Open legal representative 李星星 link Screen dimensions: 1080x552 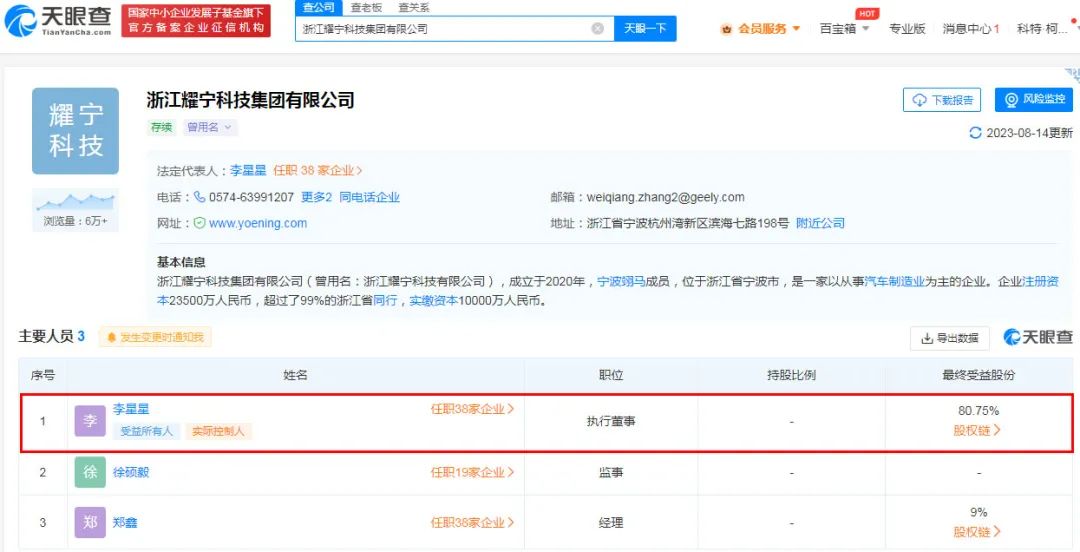click(248, 170)
